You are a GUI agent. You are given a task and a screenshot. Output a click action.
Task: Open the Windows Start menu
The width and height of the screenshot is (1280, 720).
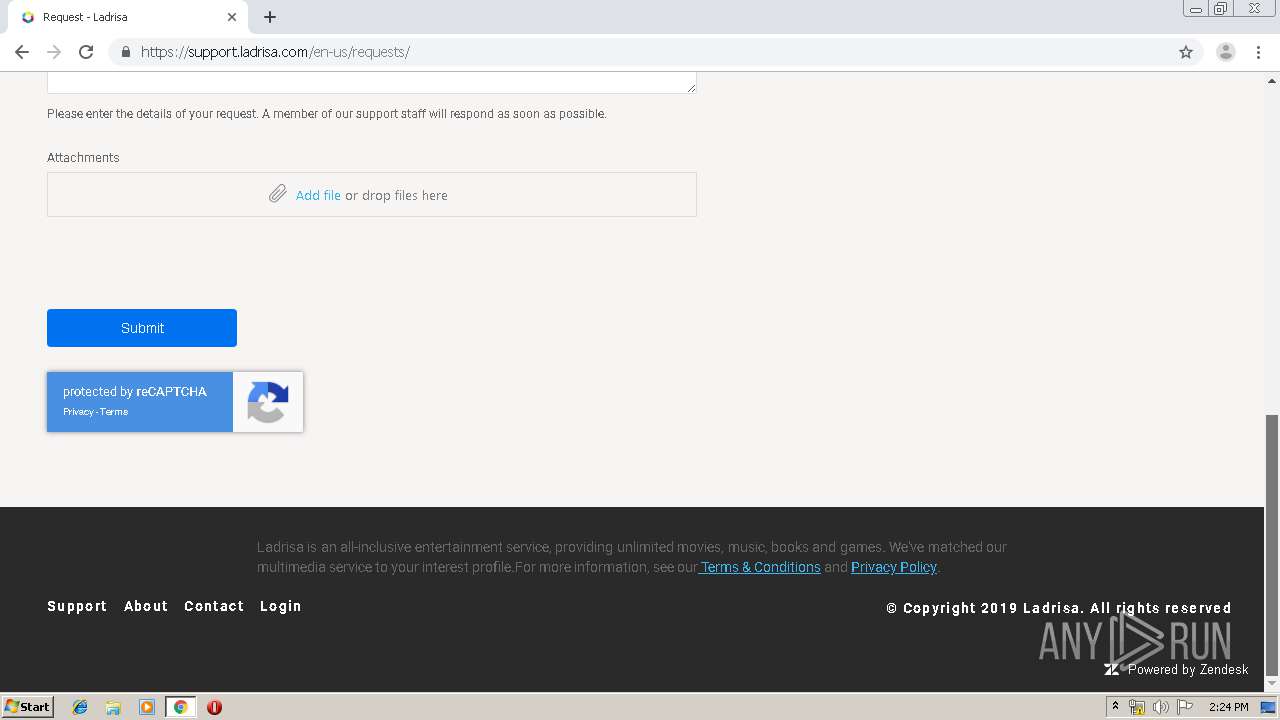tap(28, 707)
